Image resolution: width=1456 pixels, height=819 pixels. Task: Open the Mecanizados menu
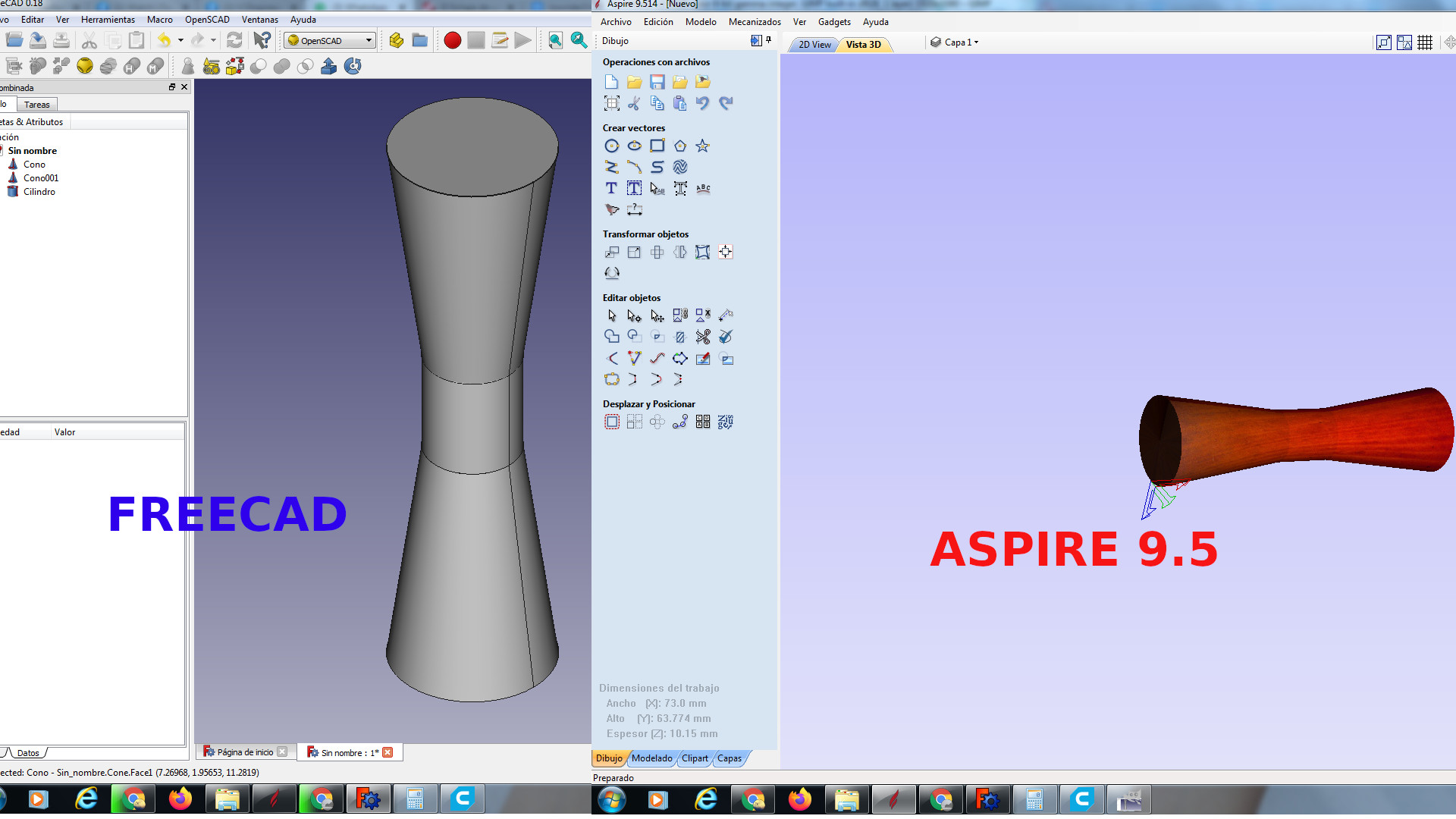(x=754, y=22)
